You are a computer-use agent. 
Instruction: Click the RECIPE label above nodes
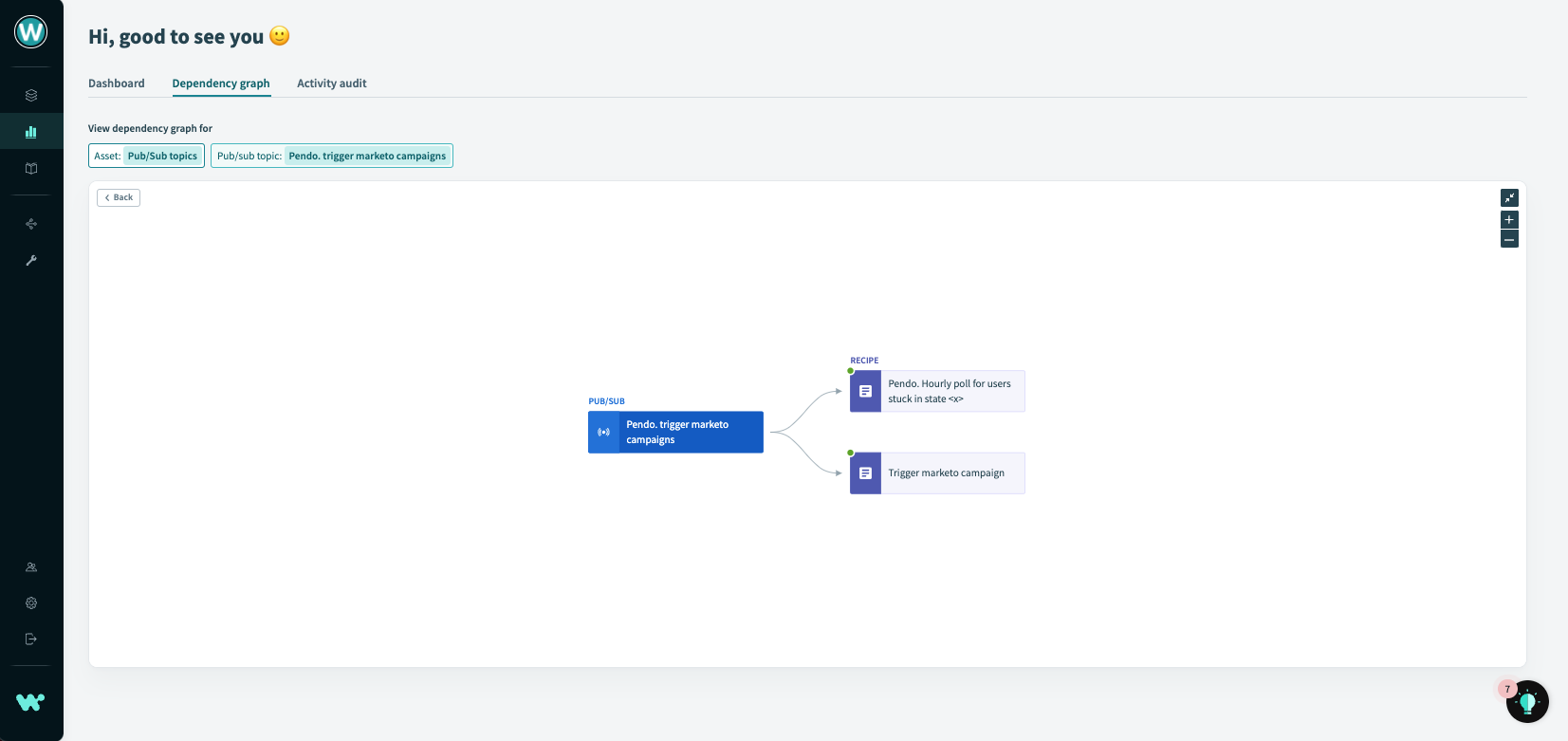[x=864, y=361]
